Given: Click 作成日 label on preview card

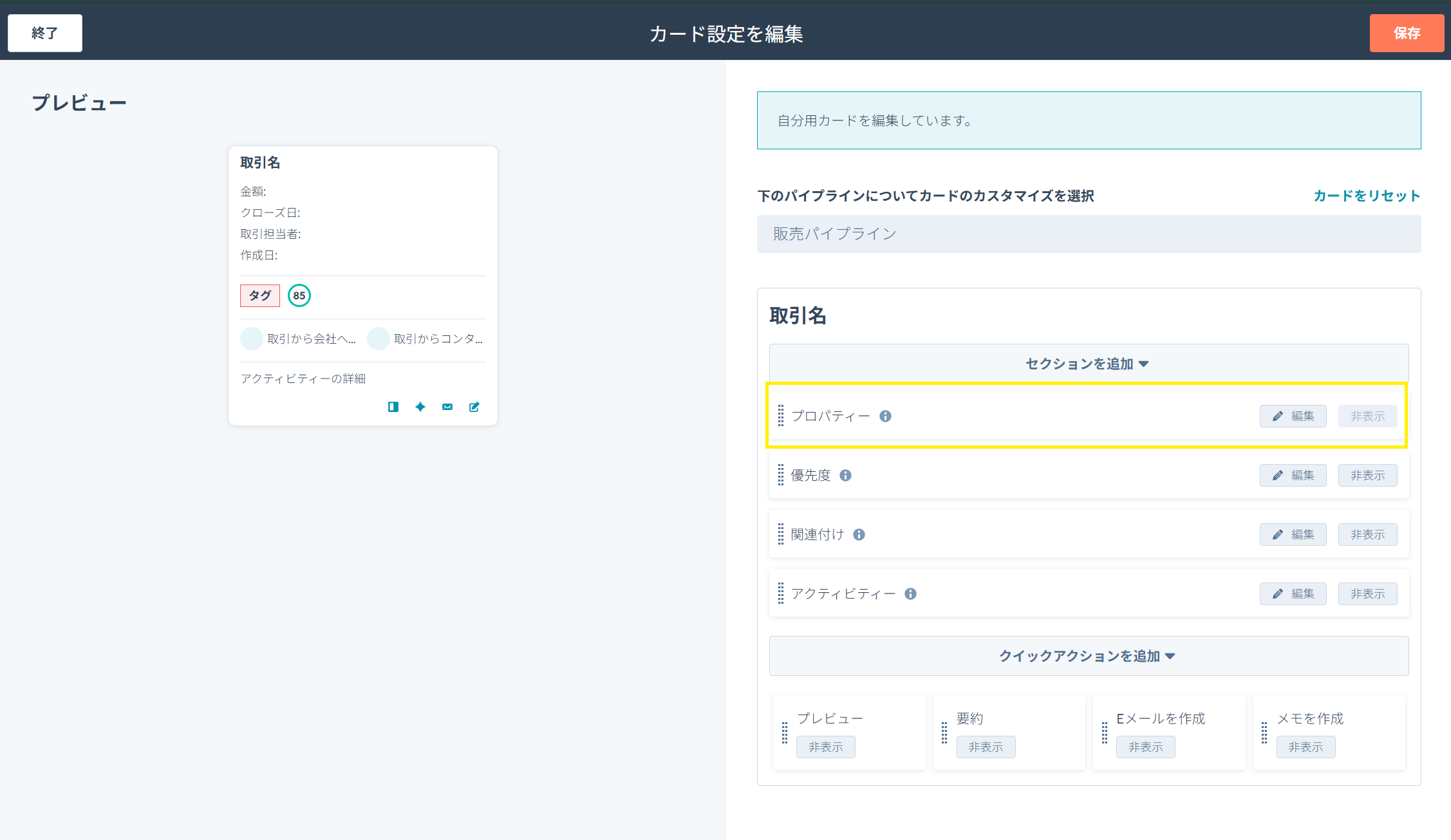Looking at the screenshot, I should (x=259, y=255).
